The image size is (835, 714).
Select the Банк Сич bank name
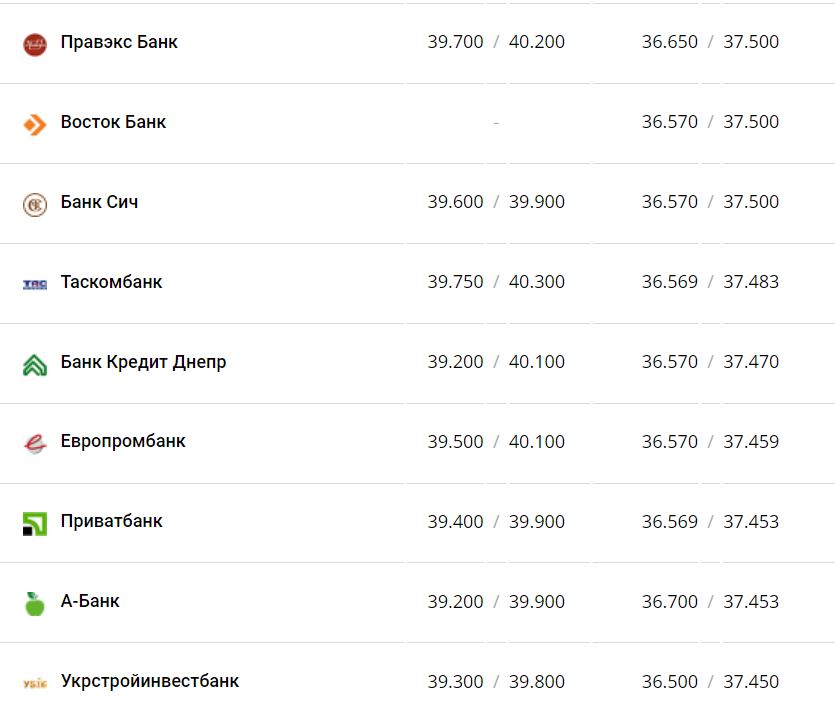pos(99,202)
